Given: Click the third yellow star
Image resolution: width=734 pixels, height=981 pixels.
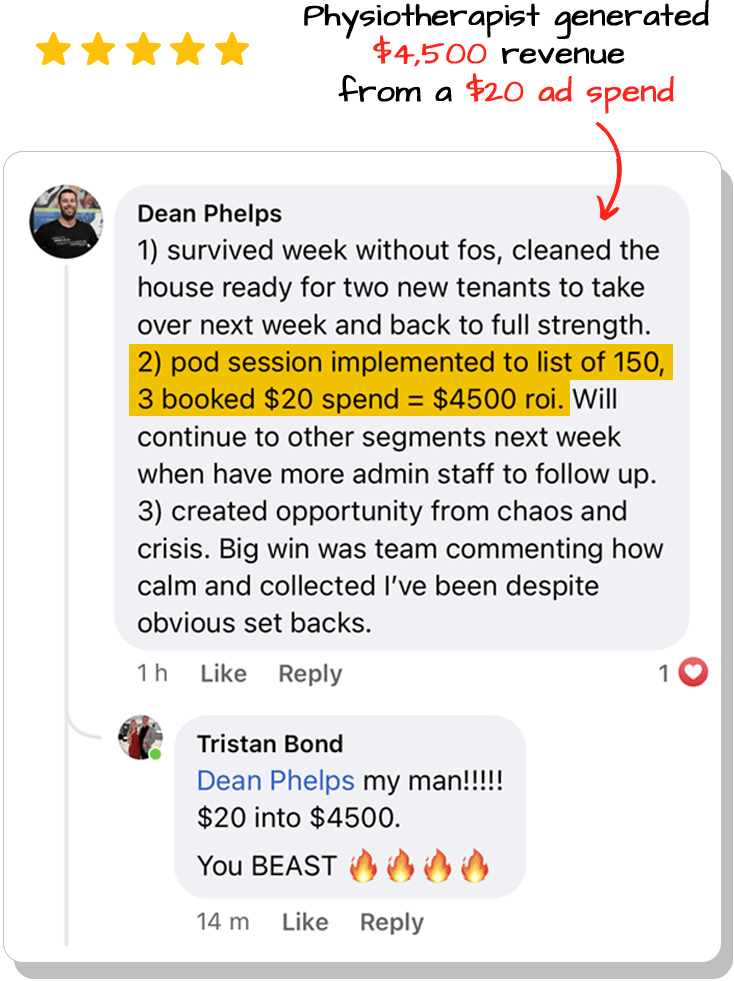Looking at the screenshot, I should pyautogui.click(x=143, y=49).
